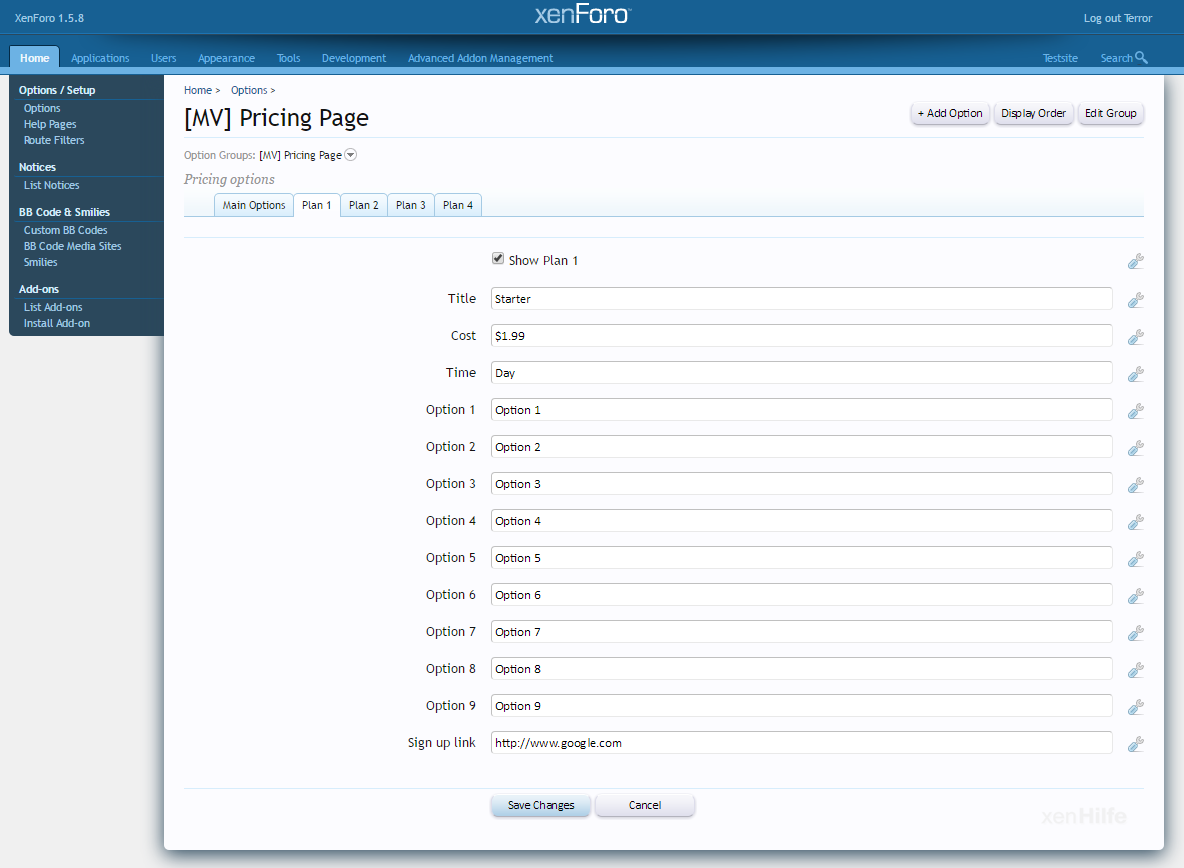The height and width of the screenshot is (868, 1184).
Task: Click the Cost input showing $1.99
Action: tap(801, 336)
